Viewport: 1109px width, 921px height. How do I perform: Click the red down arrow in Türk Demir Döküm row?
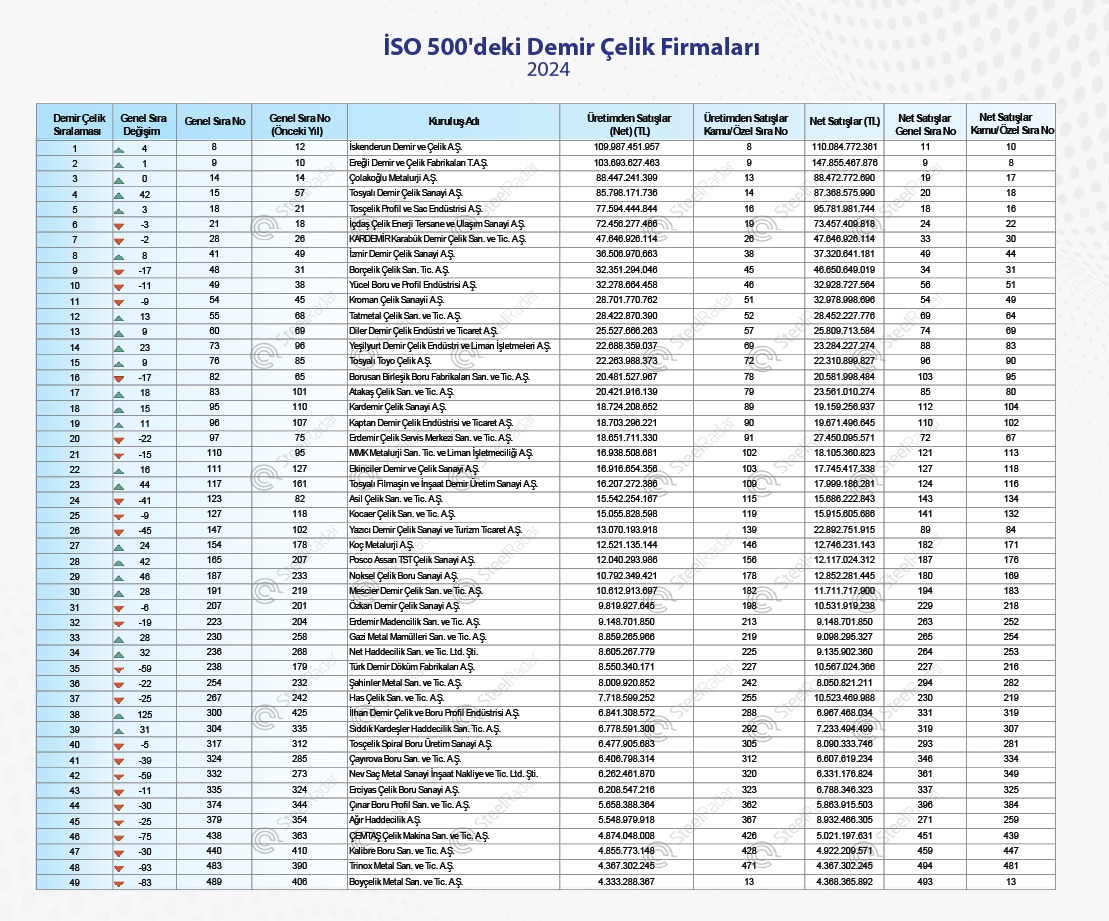pos(119,669)
